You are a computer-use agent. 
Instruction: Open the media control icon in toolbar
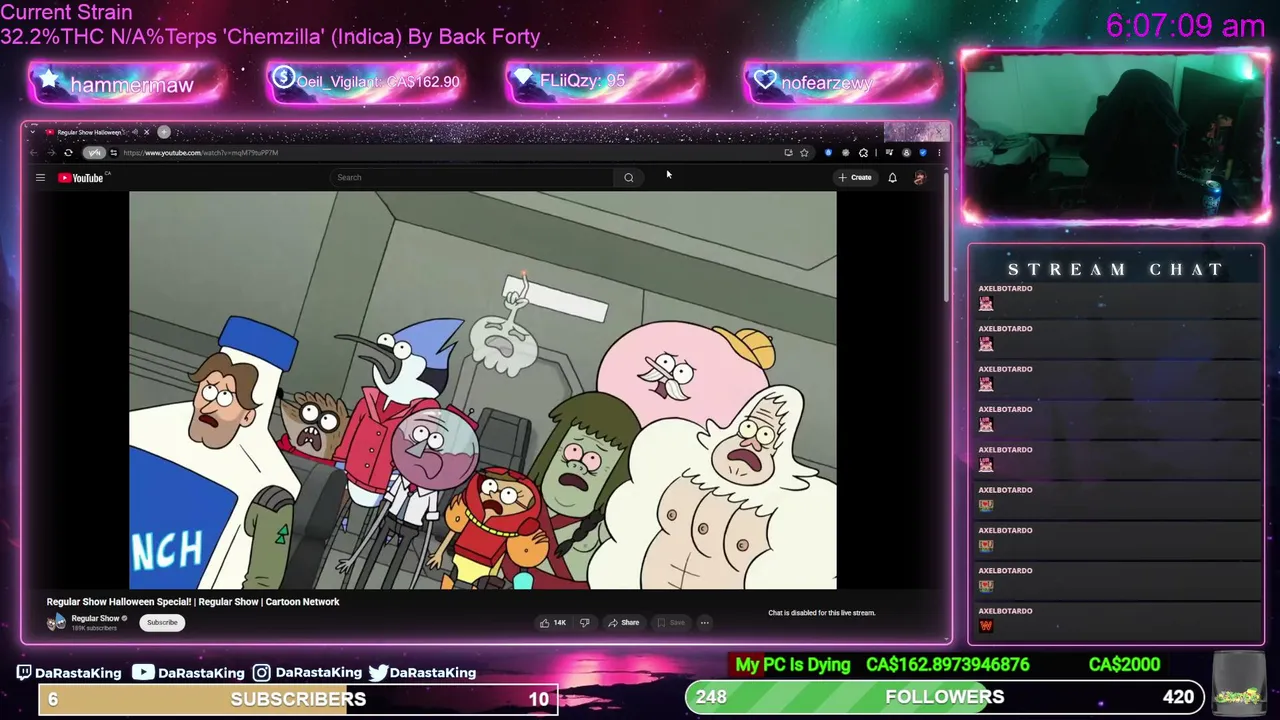coord(889,153)
